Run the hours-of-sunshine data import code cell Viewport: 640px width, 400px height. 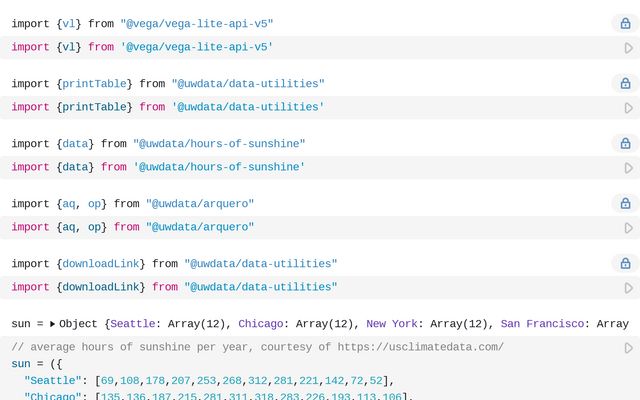click(628, 168)
